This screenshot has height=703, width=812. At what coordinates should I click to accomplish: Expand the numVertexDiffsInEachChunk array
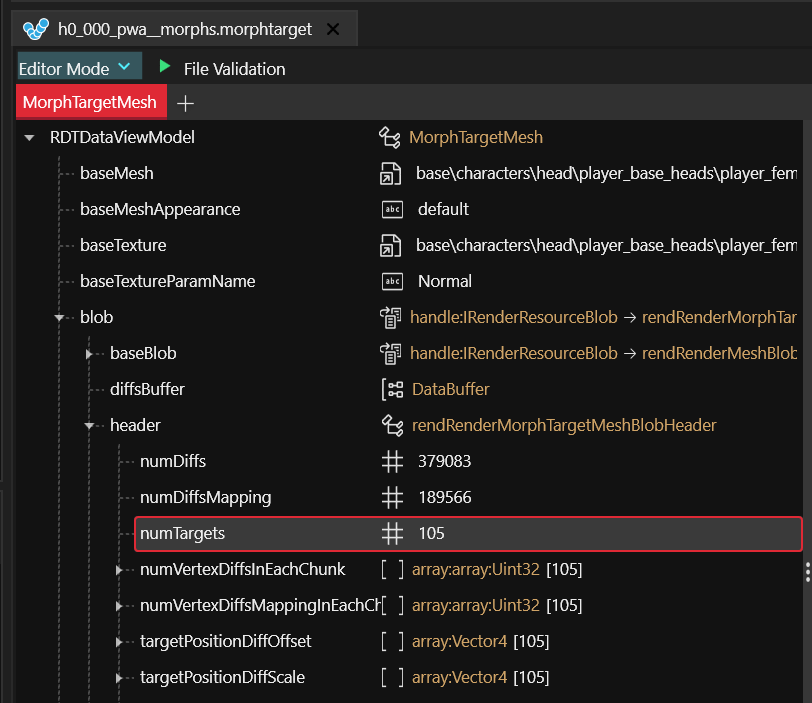[x=121, y=570]
